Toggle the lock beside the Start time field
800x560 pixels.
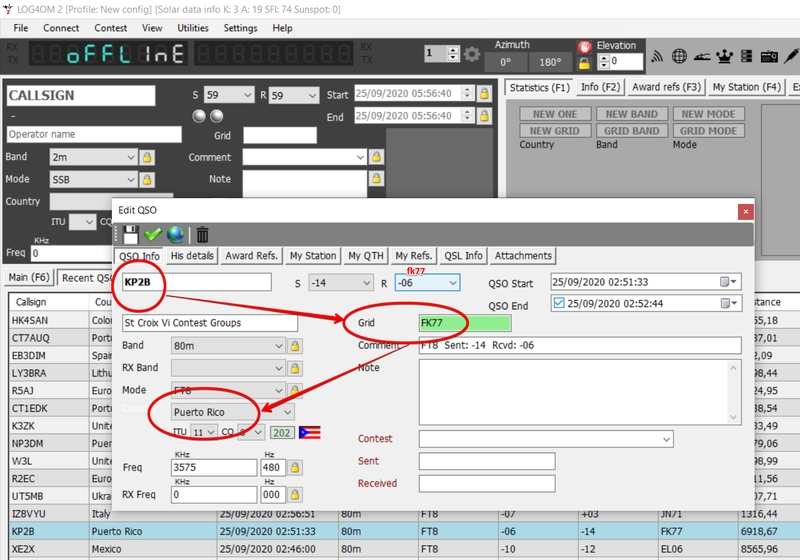(x=484, y=93)
